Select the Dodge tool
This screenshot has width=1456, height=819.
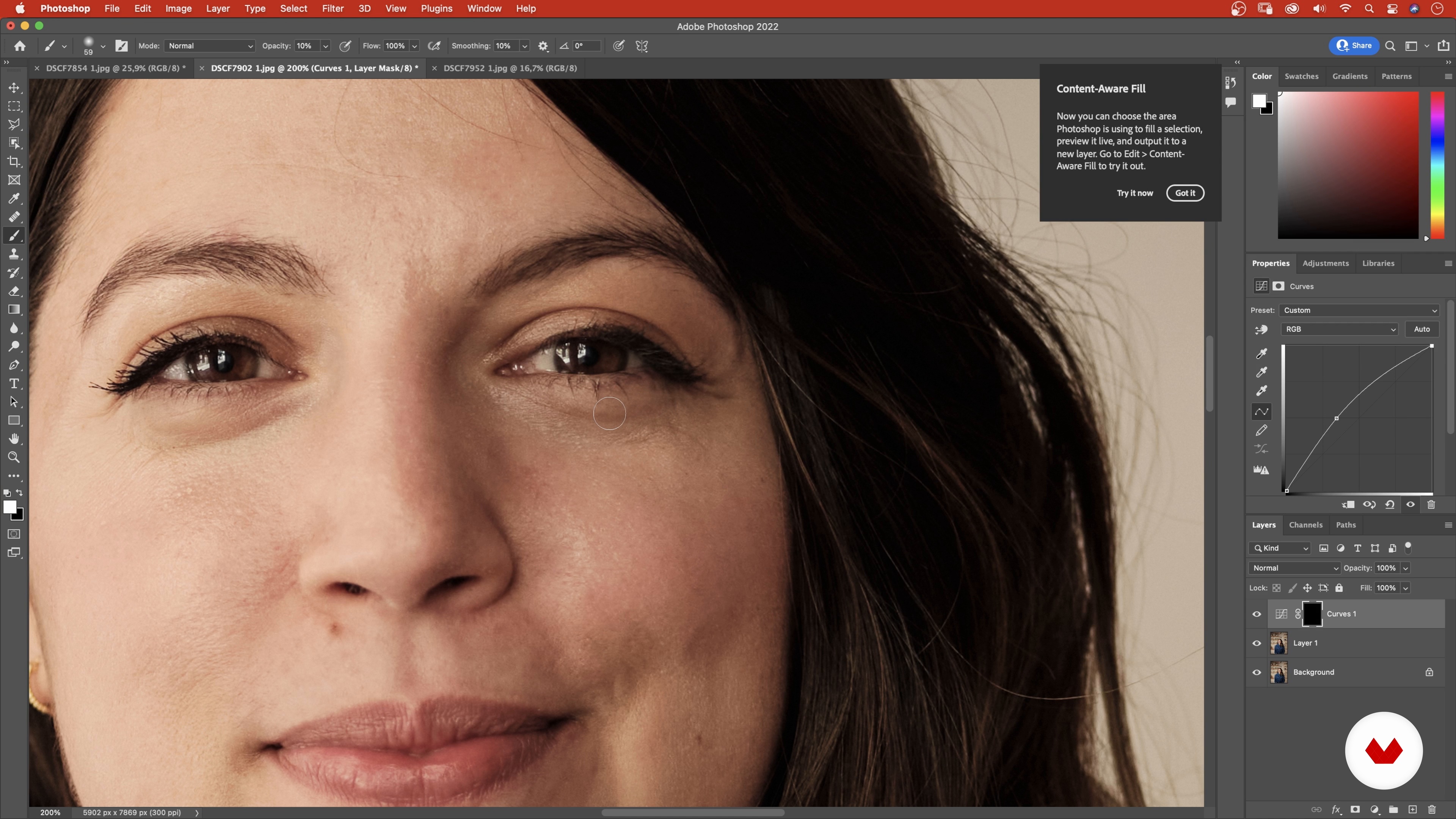tap(14, 347)
